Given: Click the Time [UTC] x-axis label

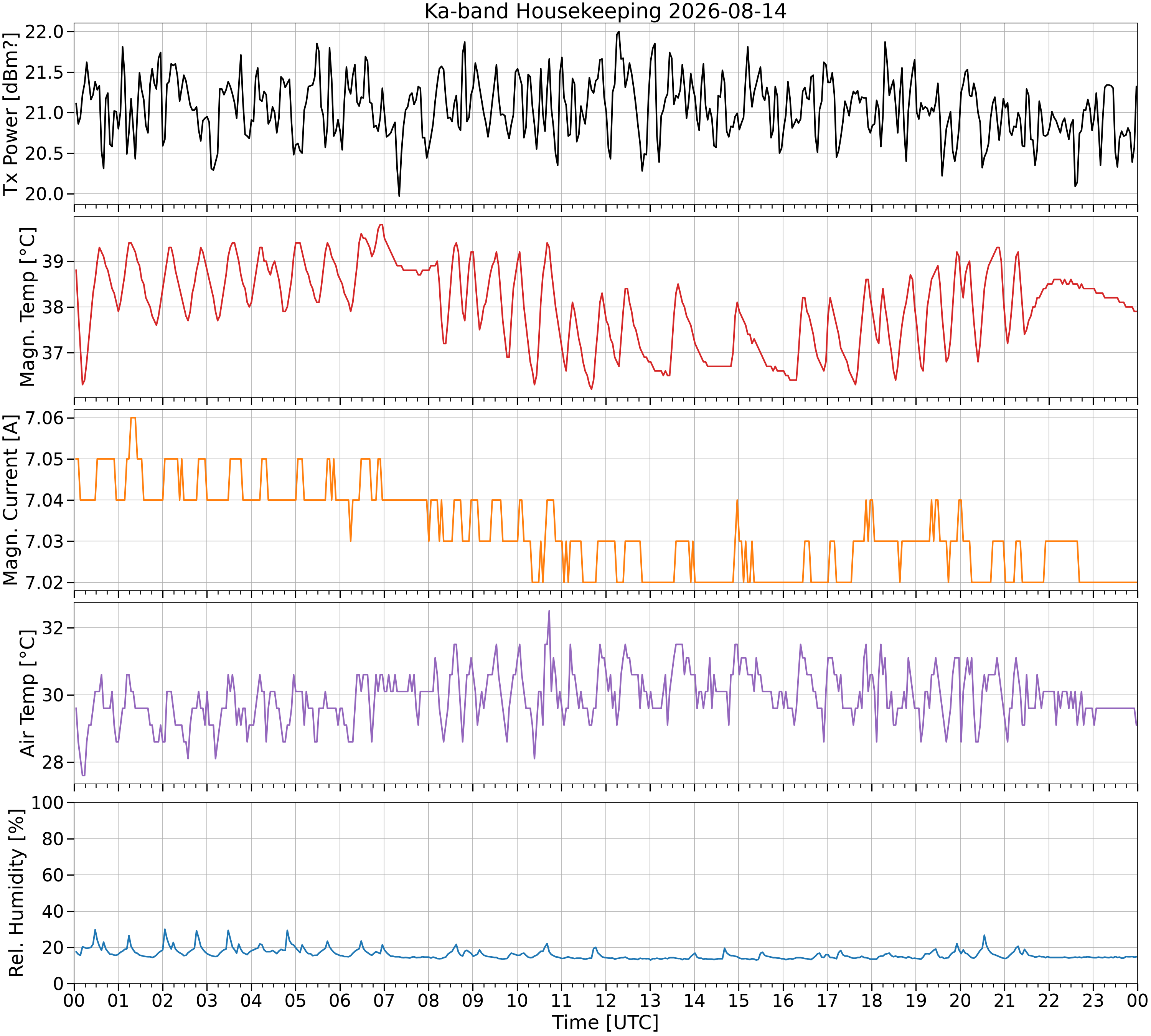Looking at the screenshot, I should pos(605,1022).
